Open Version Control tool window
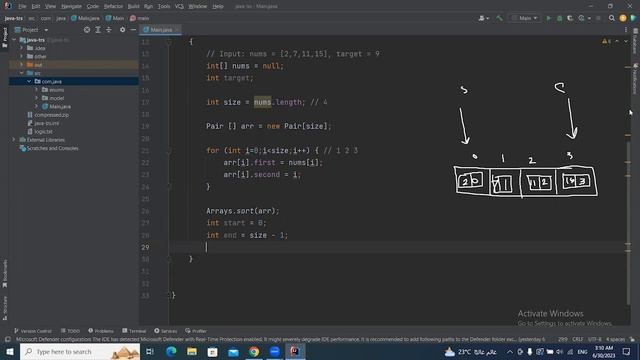640x360 pixels. 33,331
